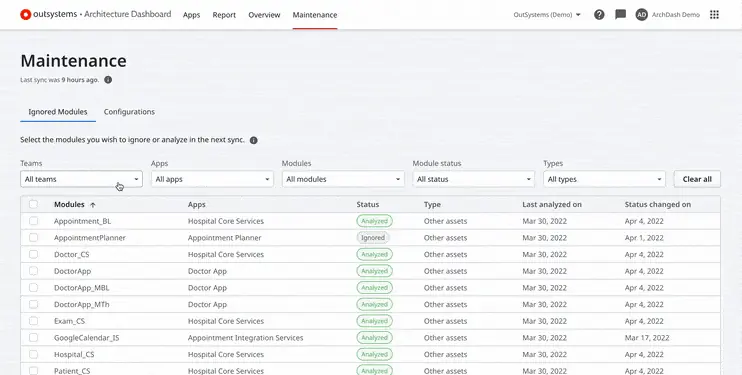Click the Clear all button
The height and width of the screenshot is (375, 742).
[697, 179]
